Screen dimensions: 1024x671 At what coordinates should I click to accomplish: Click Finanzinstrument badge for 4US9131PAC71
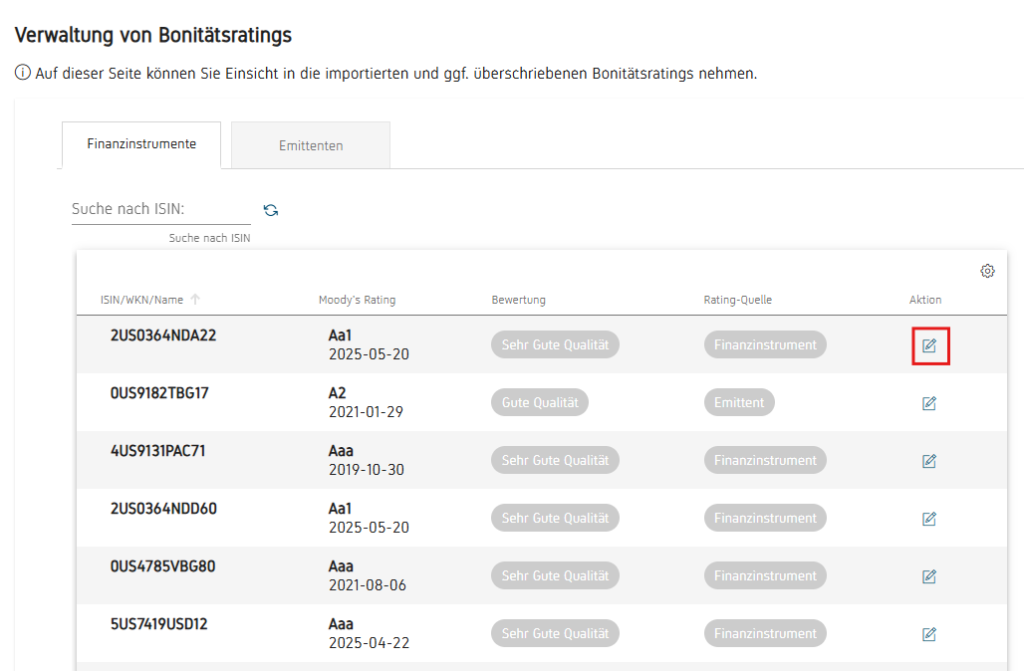click(765, 460)
